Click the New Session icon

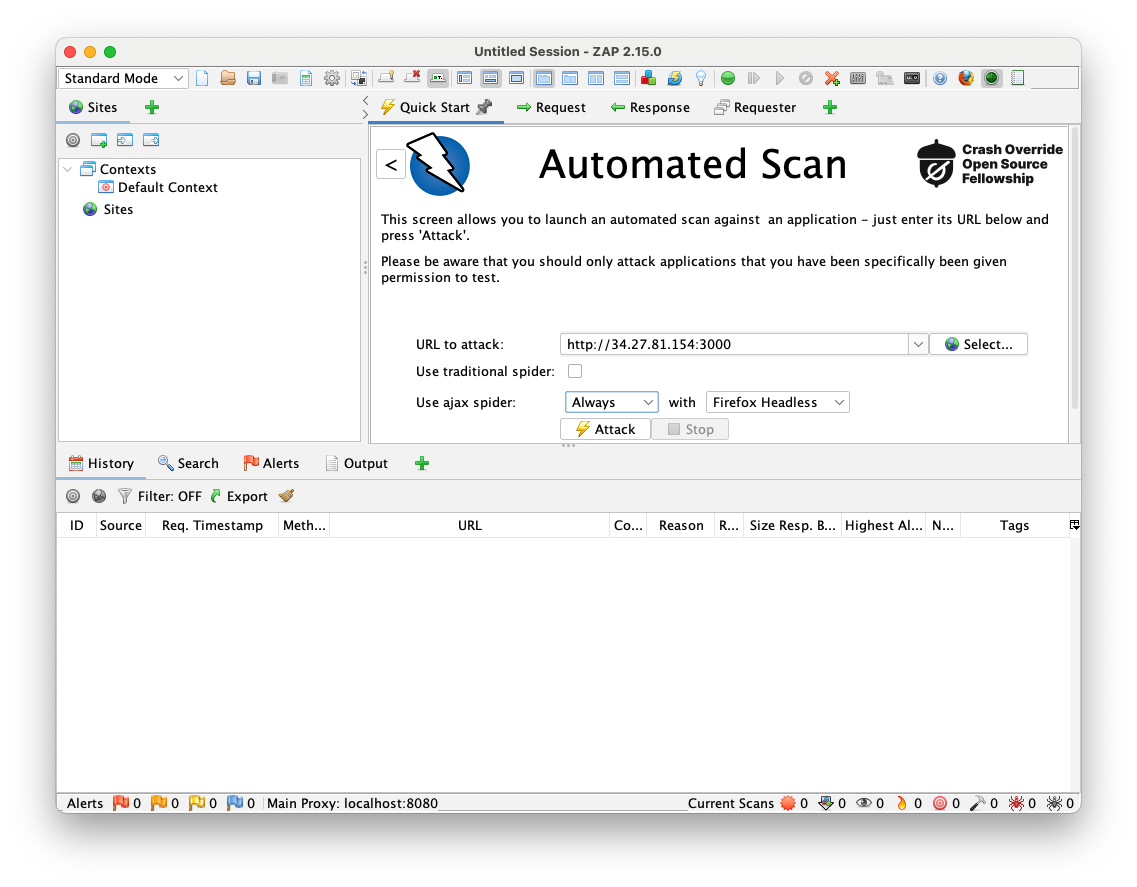pyautogui.click(x=202, y=78)
